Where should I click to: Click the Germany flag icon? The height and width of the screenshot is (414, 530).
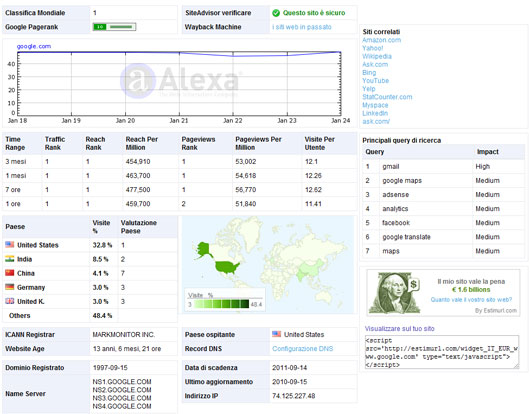(9, 287)
